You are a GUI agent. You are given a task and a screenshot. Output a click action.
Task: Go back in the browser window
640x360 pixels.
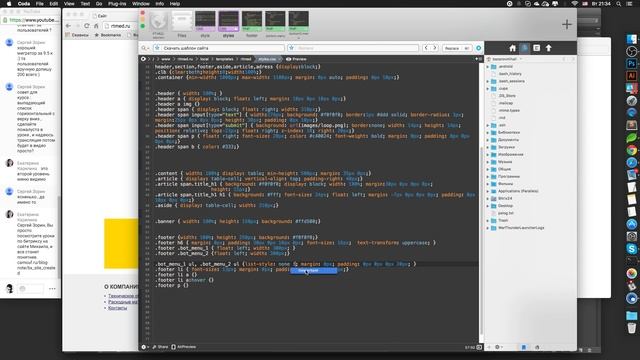click(x=68, y=26)
